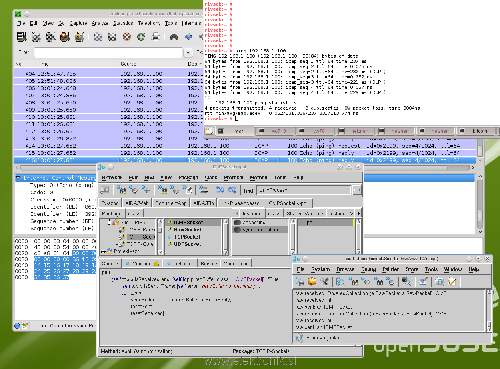Click the right tab-scroll arrow in class browser
The height and width of the screenshot is (369, 500).
(359, 213)
